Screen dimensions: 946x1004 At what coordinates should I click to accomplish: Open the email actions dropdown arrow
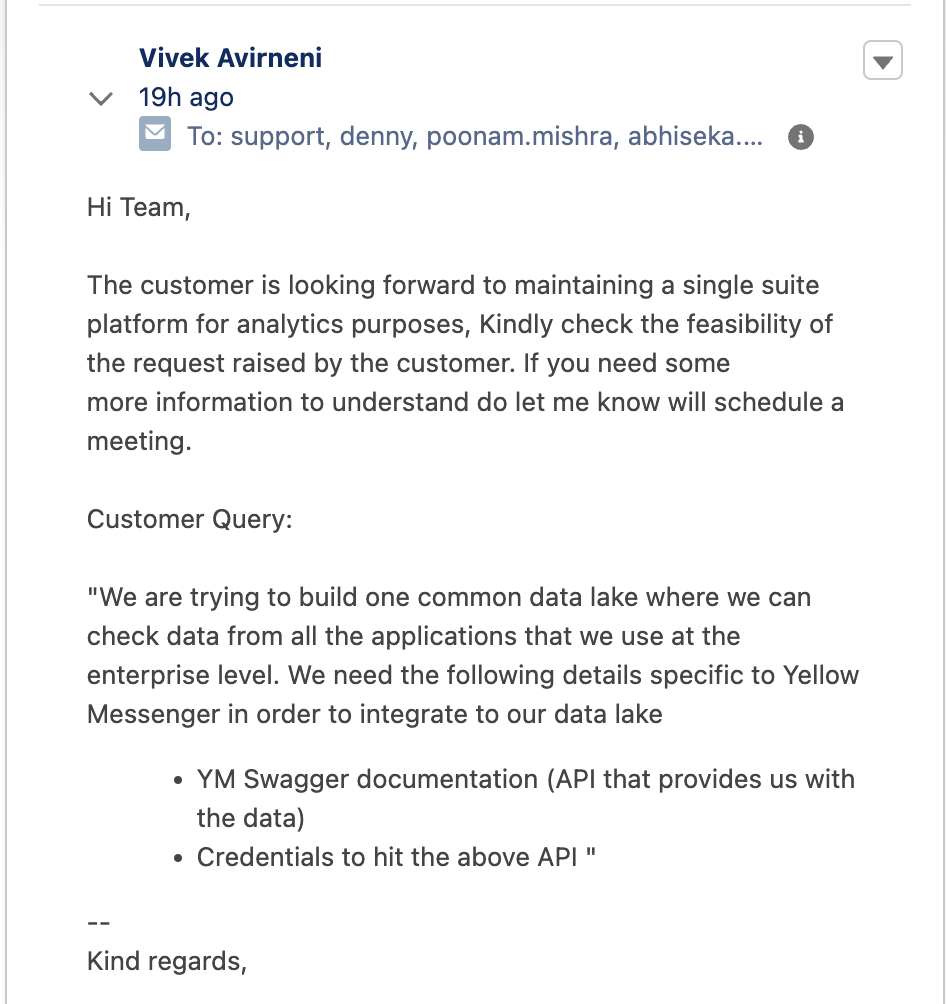882,61
